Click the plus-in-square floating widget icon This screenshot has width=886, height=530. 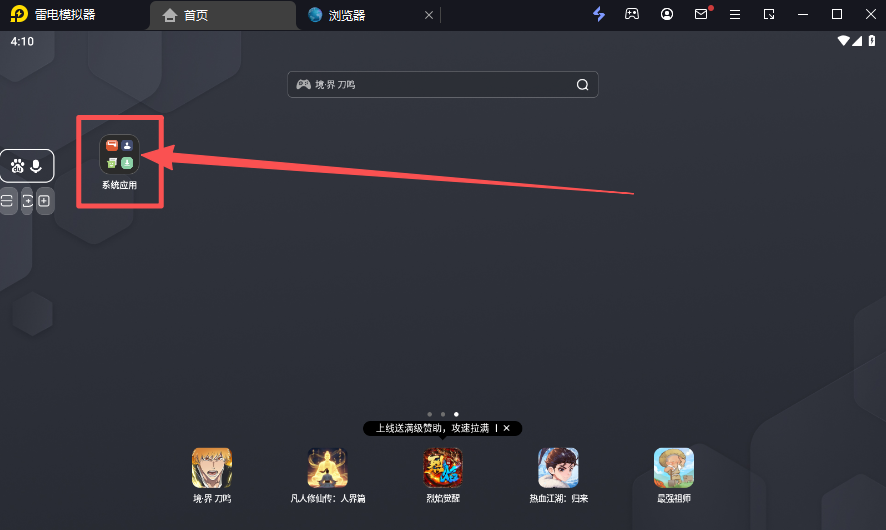click(x=44, y=201)
